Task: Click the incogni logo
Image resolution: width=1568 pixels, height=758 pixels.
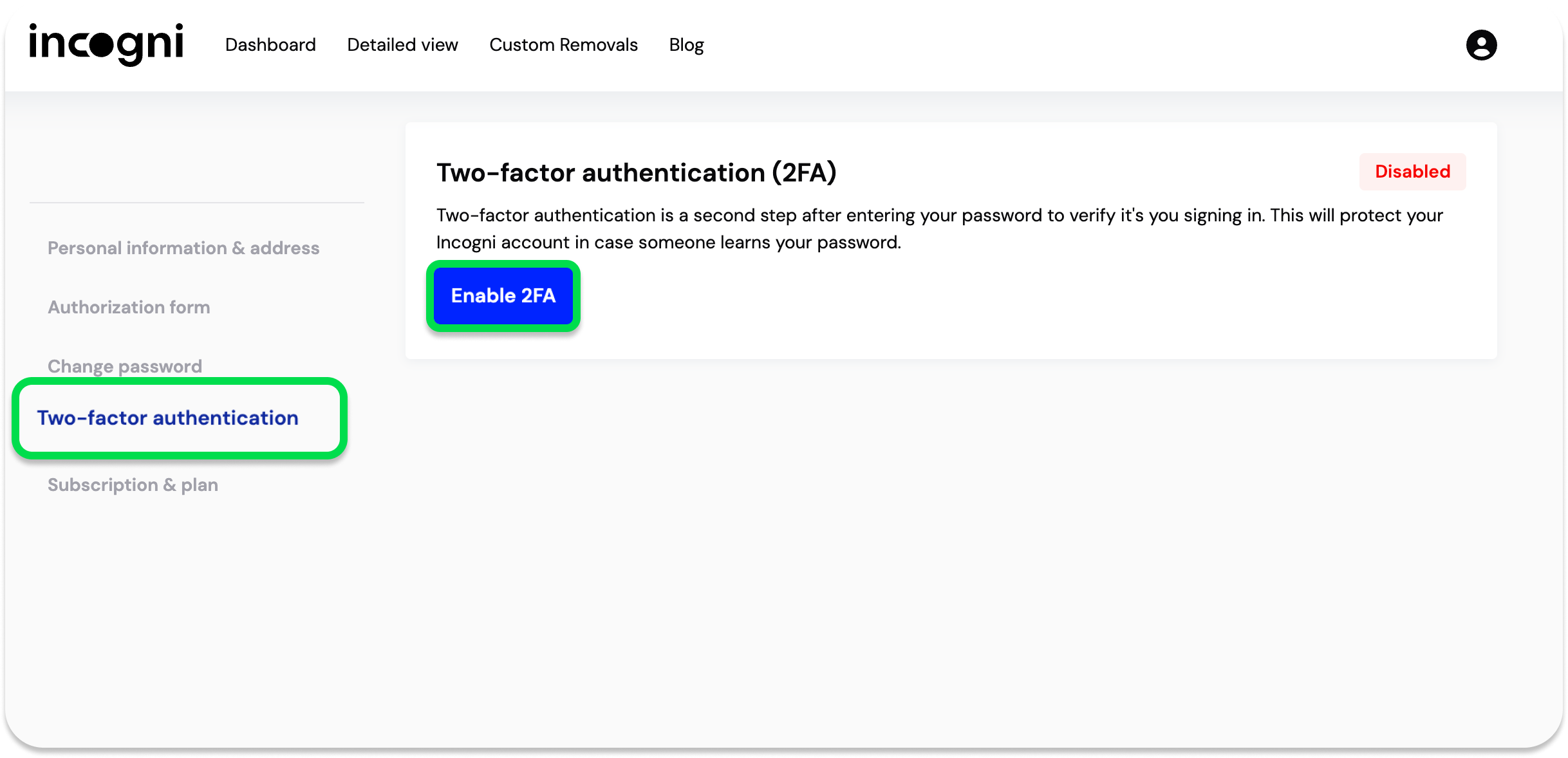Action: [x=106, y=44]
